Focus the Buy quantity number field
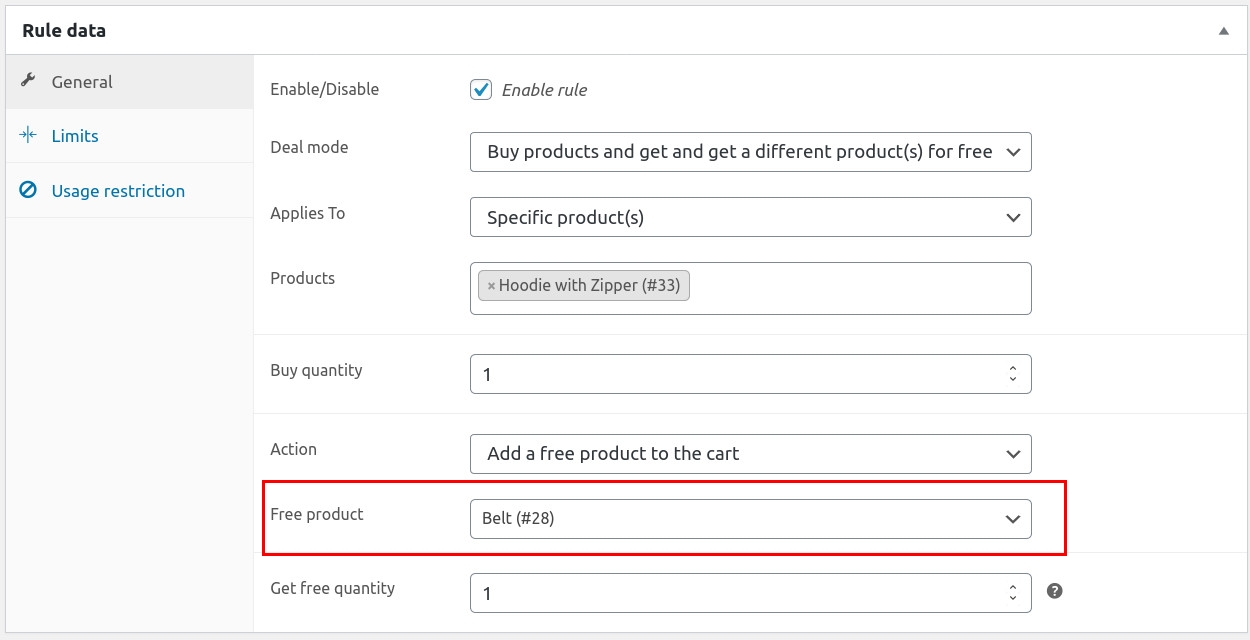This screenshot has height=640, width=1250. coord(730,374)
